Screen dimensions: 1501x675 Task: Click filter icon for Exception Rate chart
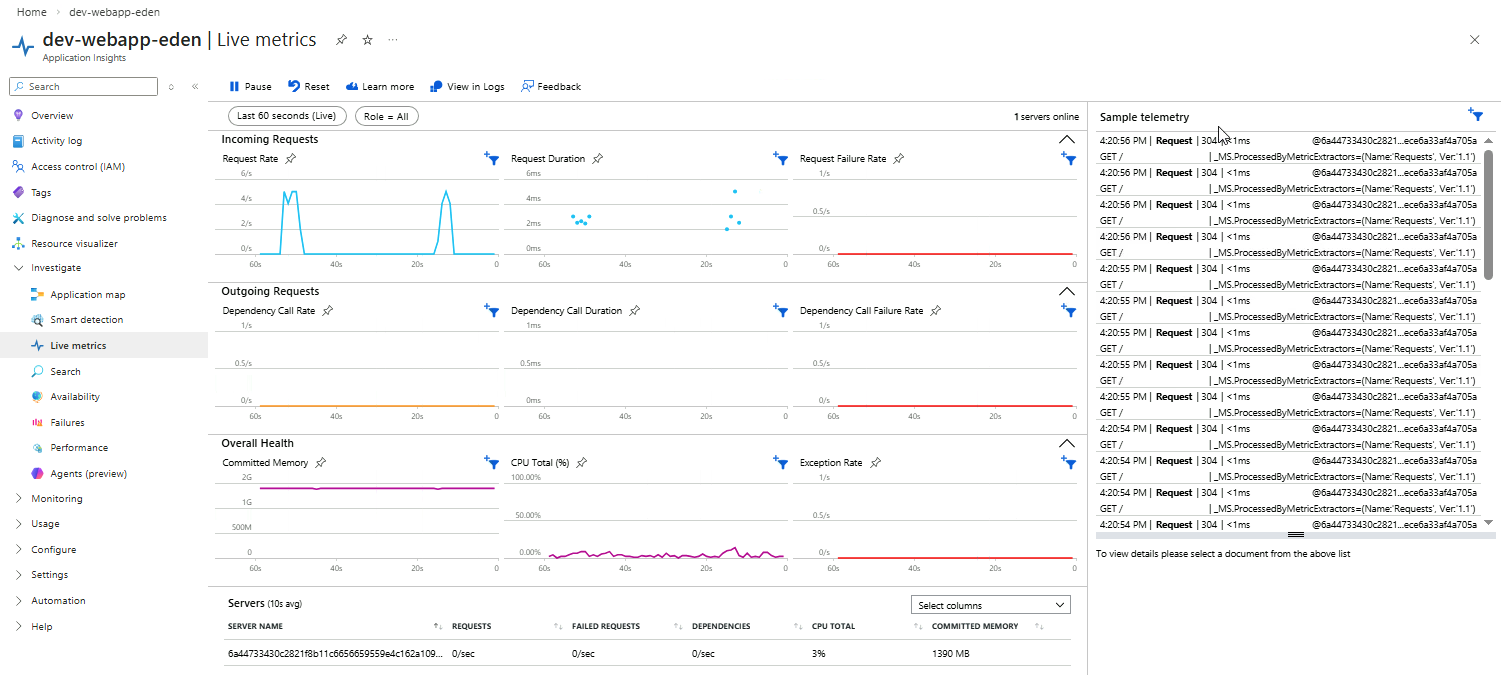1069,463
